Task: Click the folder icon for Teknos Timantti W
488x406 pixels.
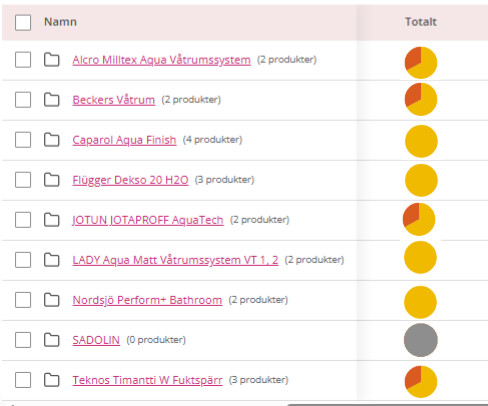Action: 52,379
